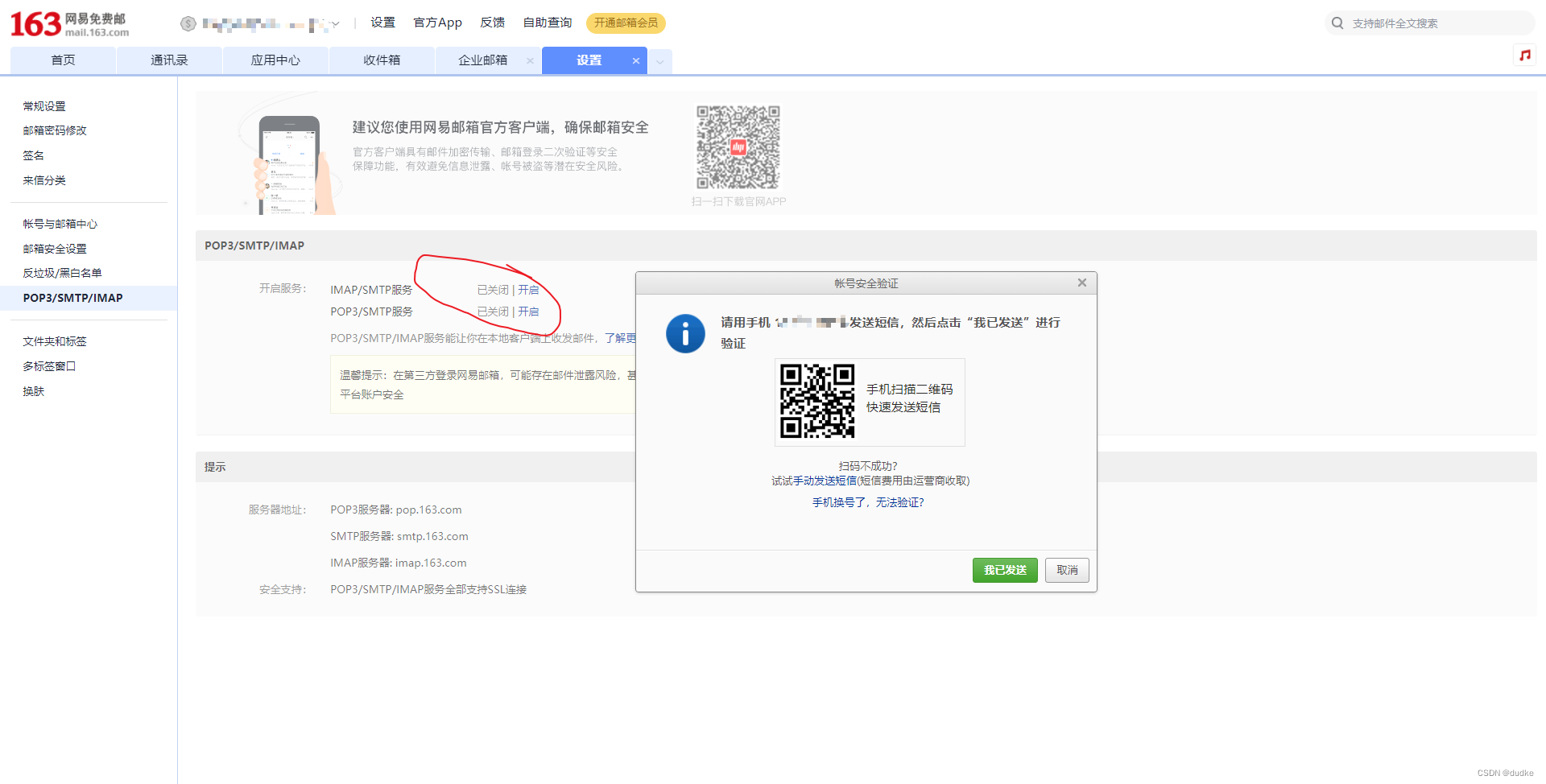Click the 了解更多 link under services
The height and width of the screenshot is (784, 1546).
pyautogui.click(x=620, y=338)
